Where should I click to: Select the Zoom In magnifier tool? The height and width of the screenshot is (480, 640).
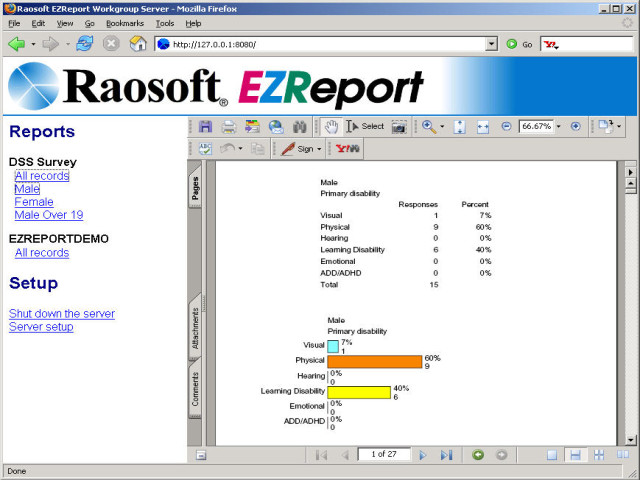tap(429, 127)
